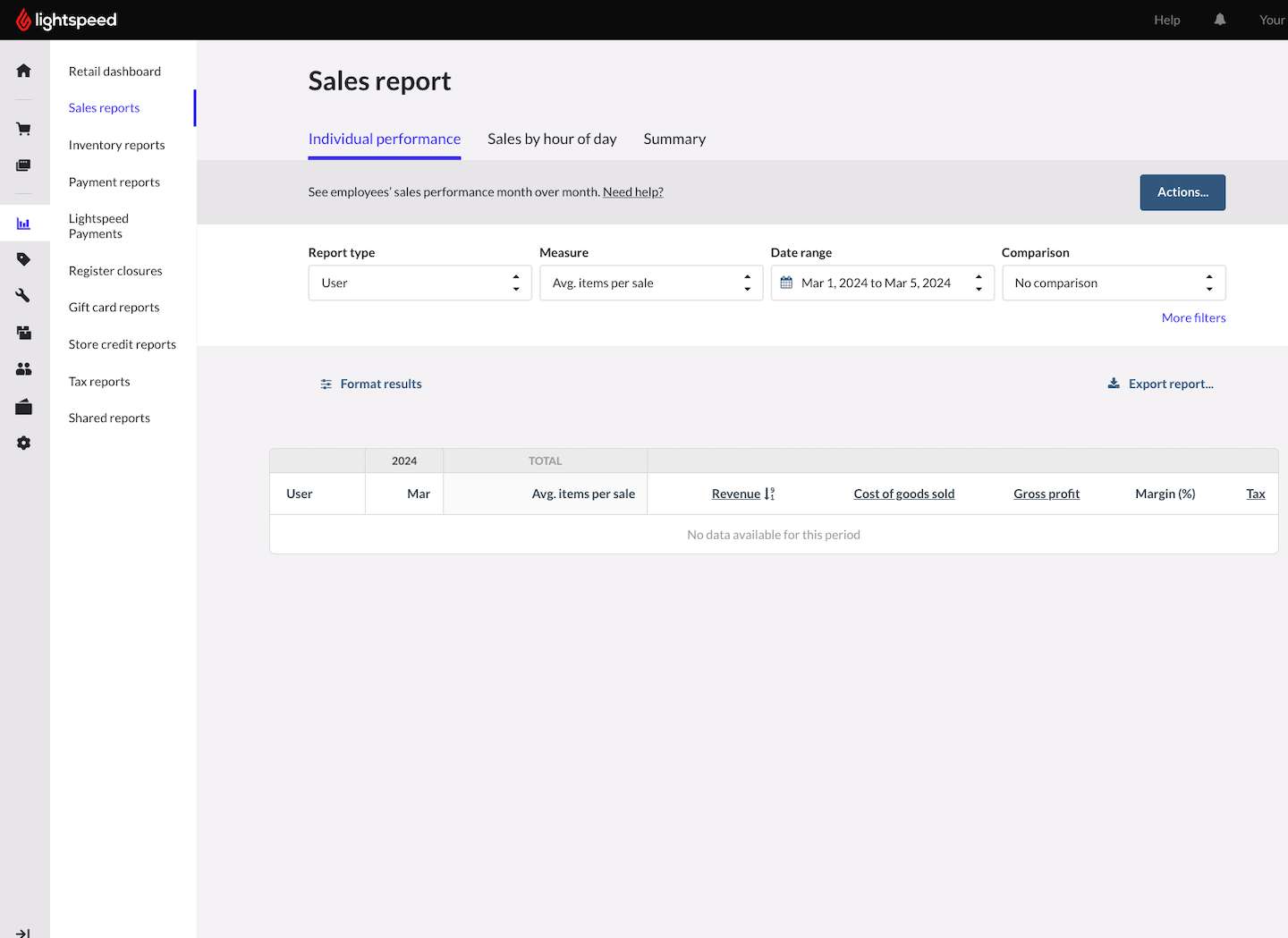Screen dimensions: 1288x938
Task: Open the Sales shopping cart icon
Action: point(24,129)
